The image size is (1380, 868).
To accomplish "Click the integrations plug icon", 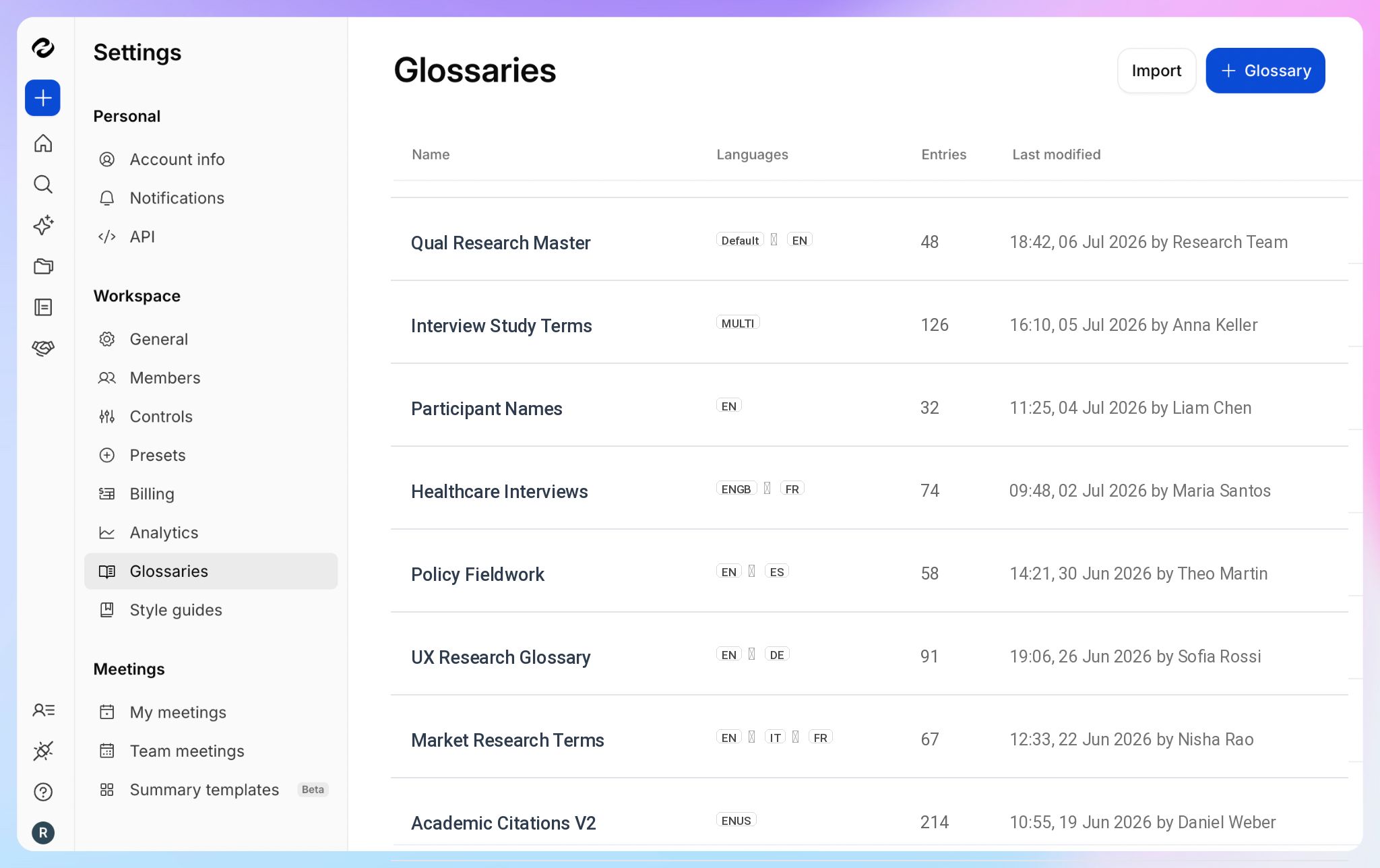I will pyautogui.click(x=43, y=750).
